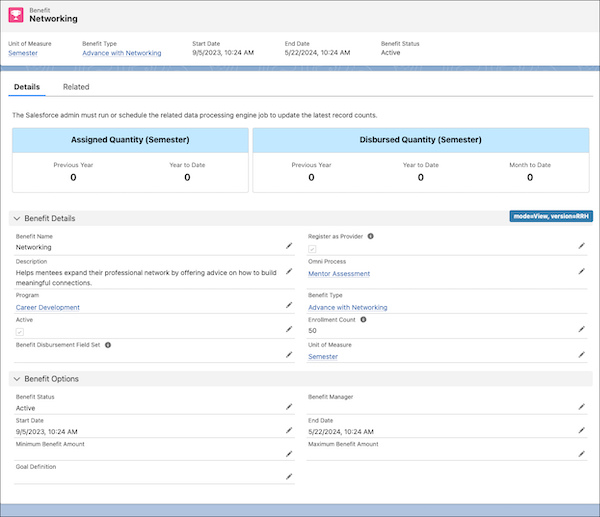
Task: Switch to the Related tab
Action: pyautogui.click(x=76, y=87)
